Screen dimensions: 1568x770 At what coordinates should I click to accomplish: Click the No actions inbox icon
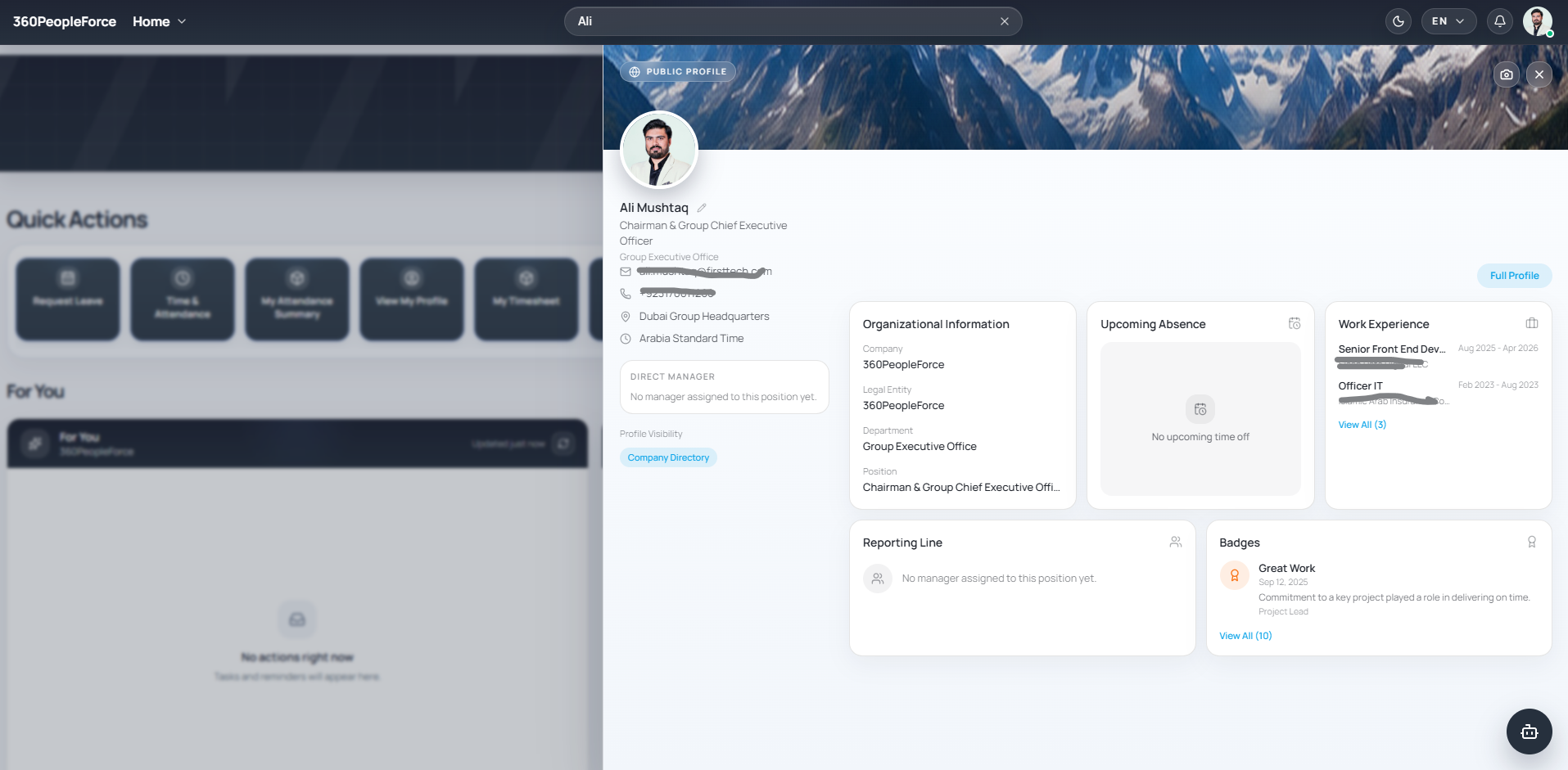click(x=297, y=619)
